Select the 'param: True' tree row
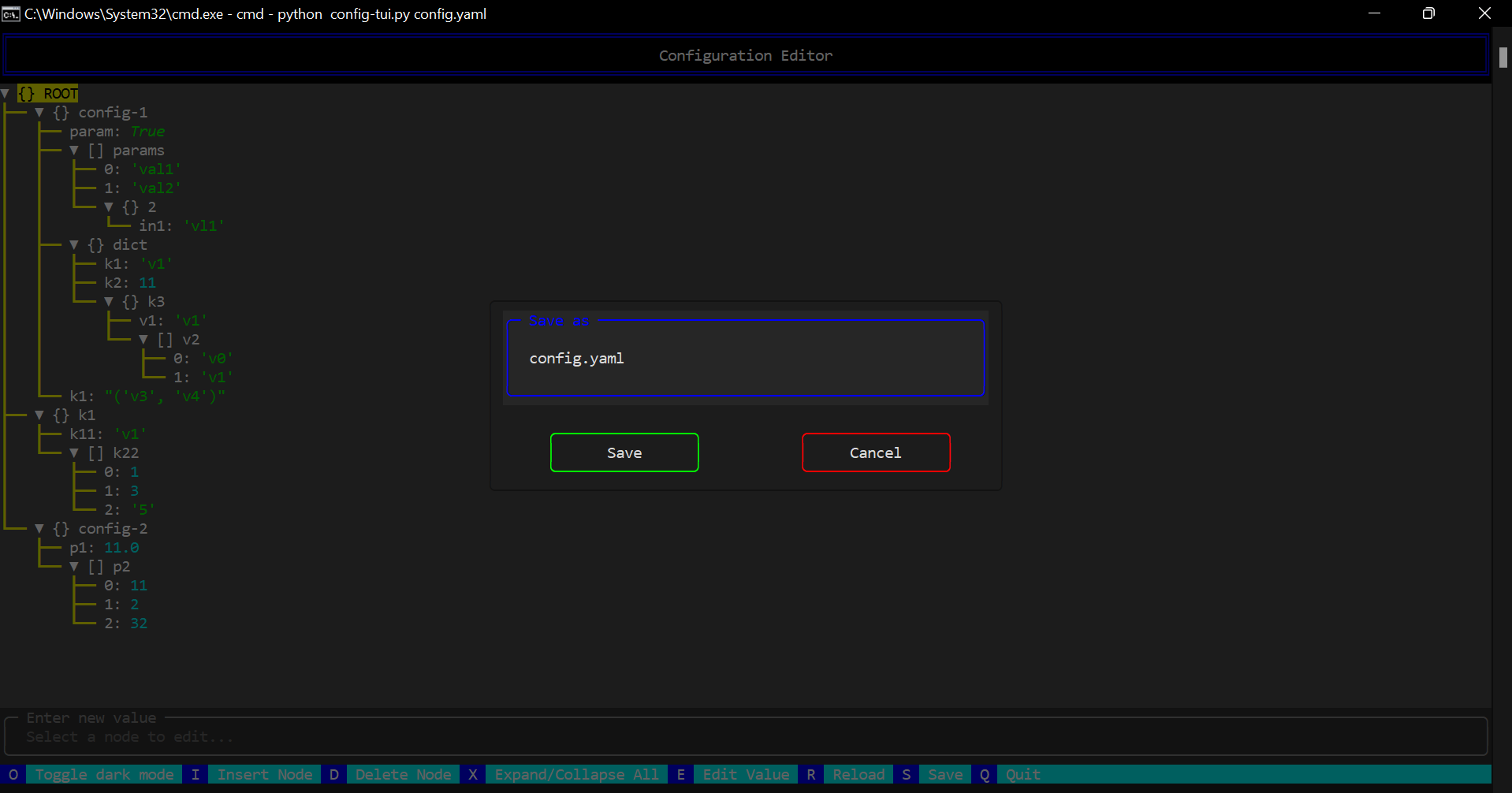Image resolution: width=1512 pixels, height=793 pixels. (x=117, y=132)
